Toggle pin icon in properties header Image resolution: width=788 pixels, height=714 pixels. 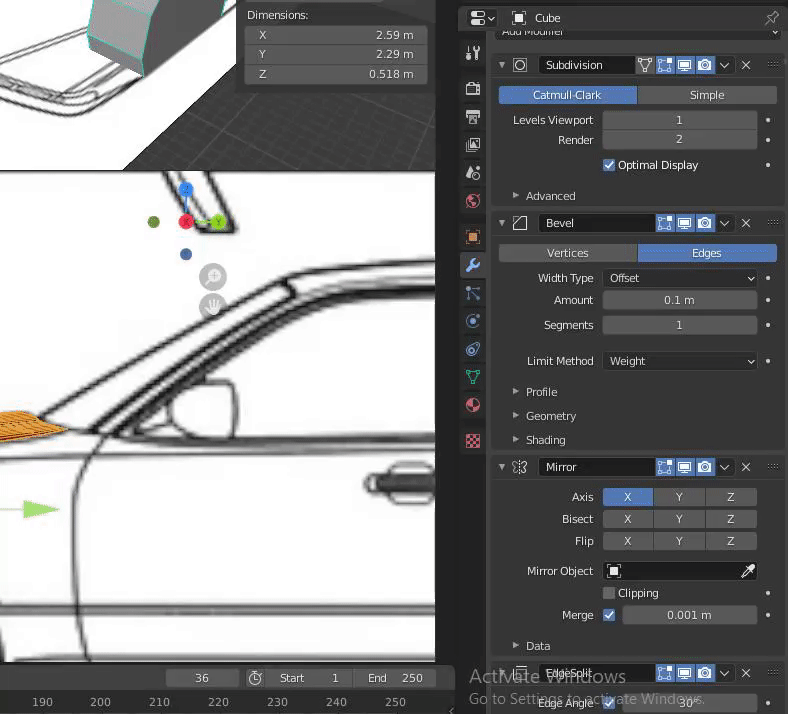(x=771, y=18)
